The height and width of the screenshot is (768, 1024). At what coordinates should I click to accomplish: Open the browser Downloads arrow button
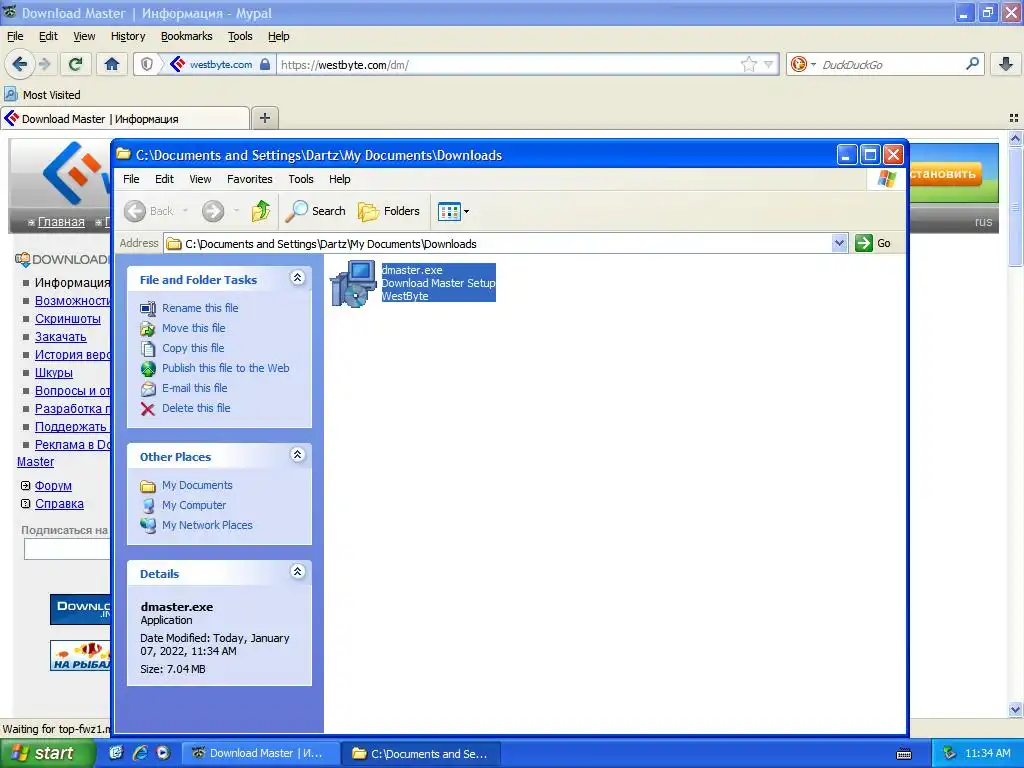1006,64
